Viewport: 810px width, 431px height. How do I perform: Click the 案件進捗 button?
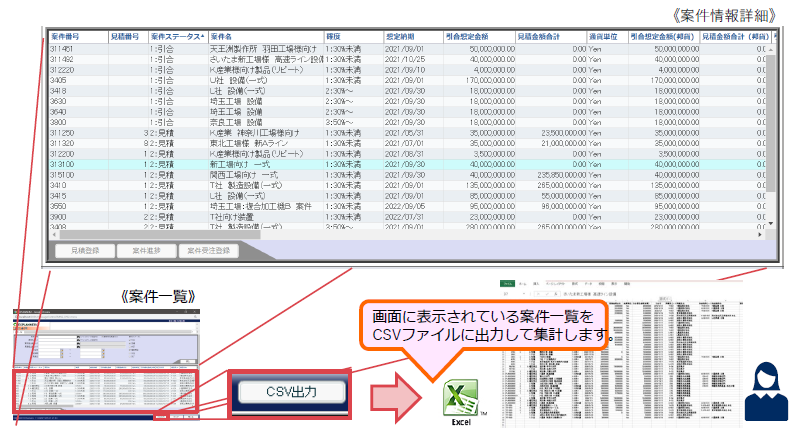click(146, 251)
